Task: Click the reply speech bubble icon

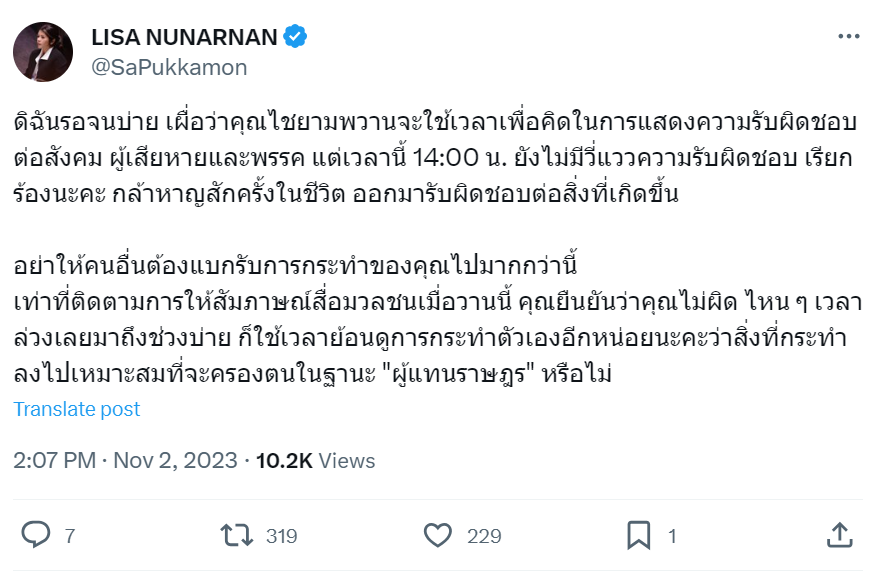Action: tap(36, 536)
